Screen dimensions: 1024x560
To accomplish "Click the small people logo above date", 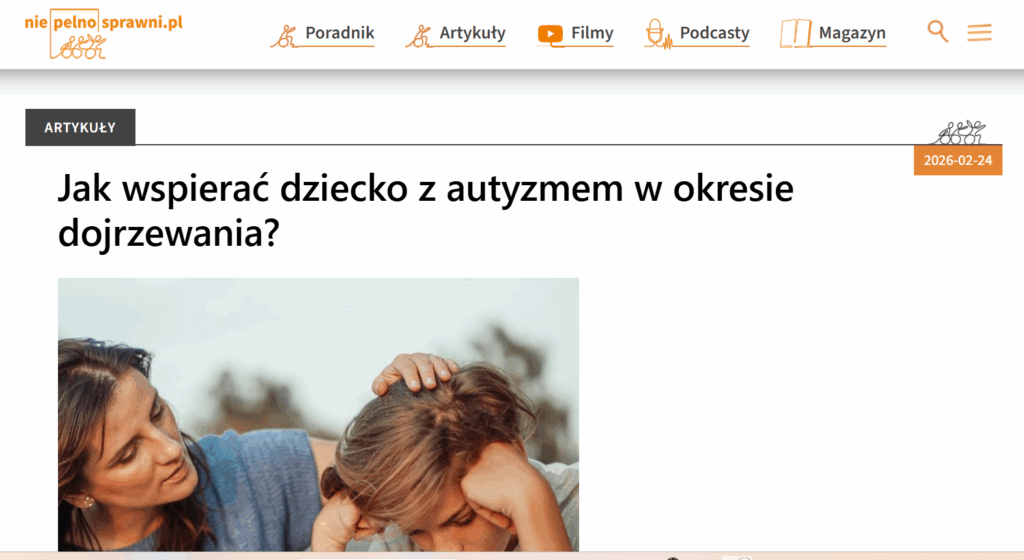I will pos(959,132).
